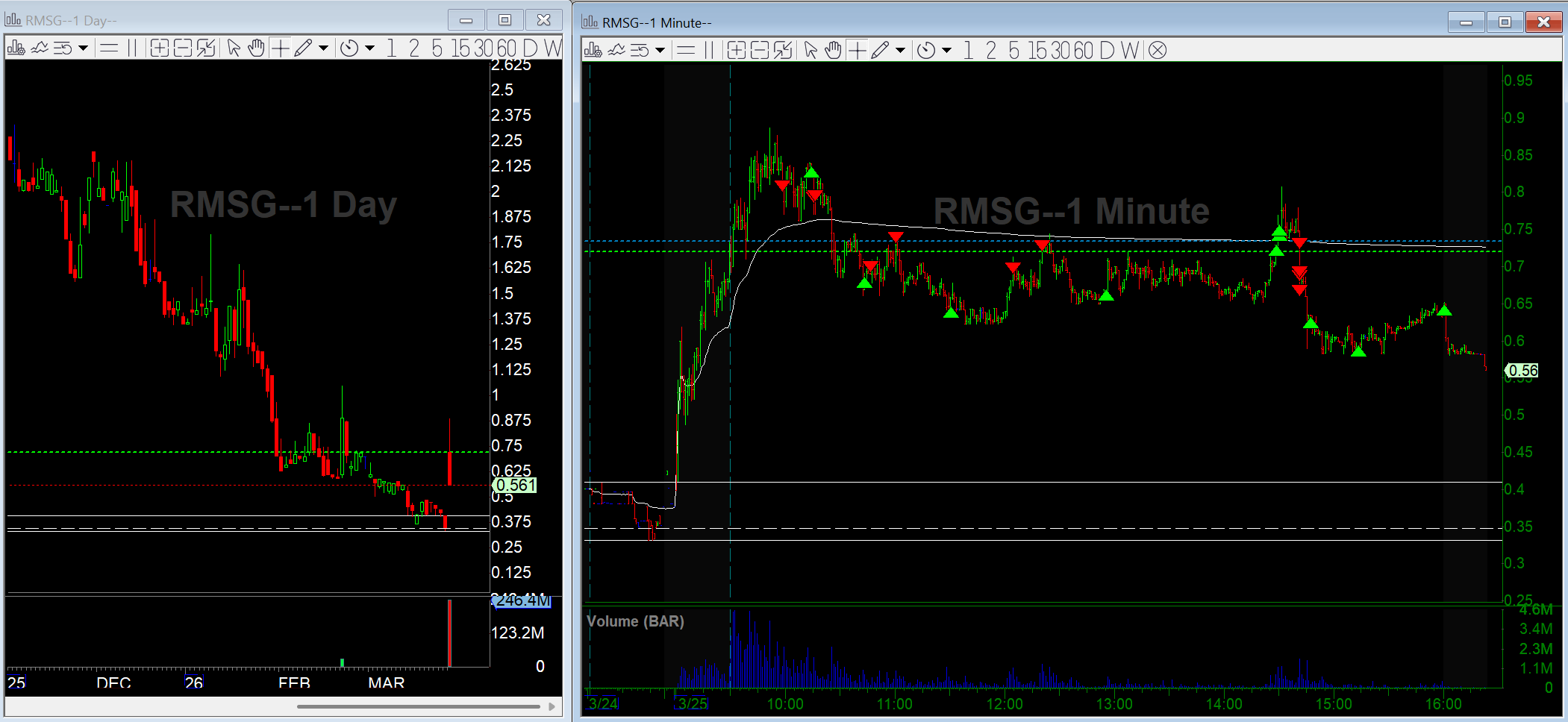Image resolution: width=1568 pixels, height=722 pixels.
Task: Click the 14:00 time label on Minute chart
Action: click(1224, 703)
